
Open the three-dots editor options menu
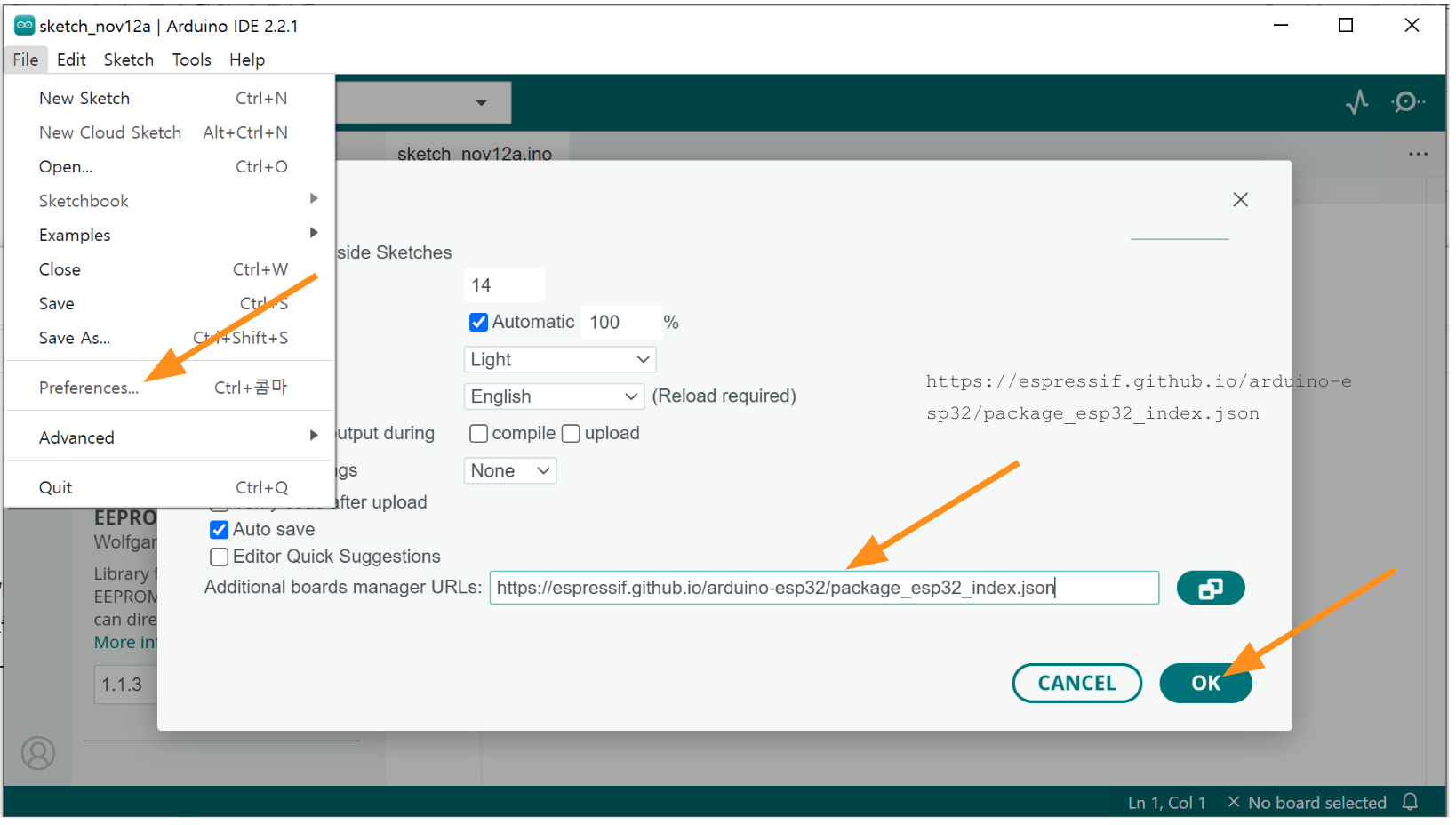(1418, 155)
